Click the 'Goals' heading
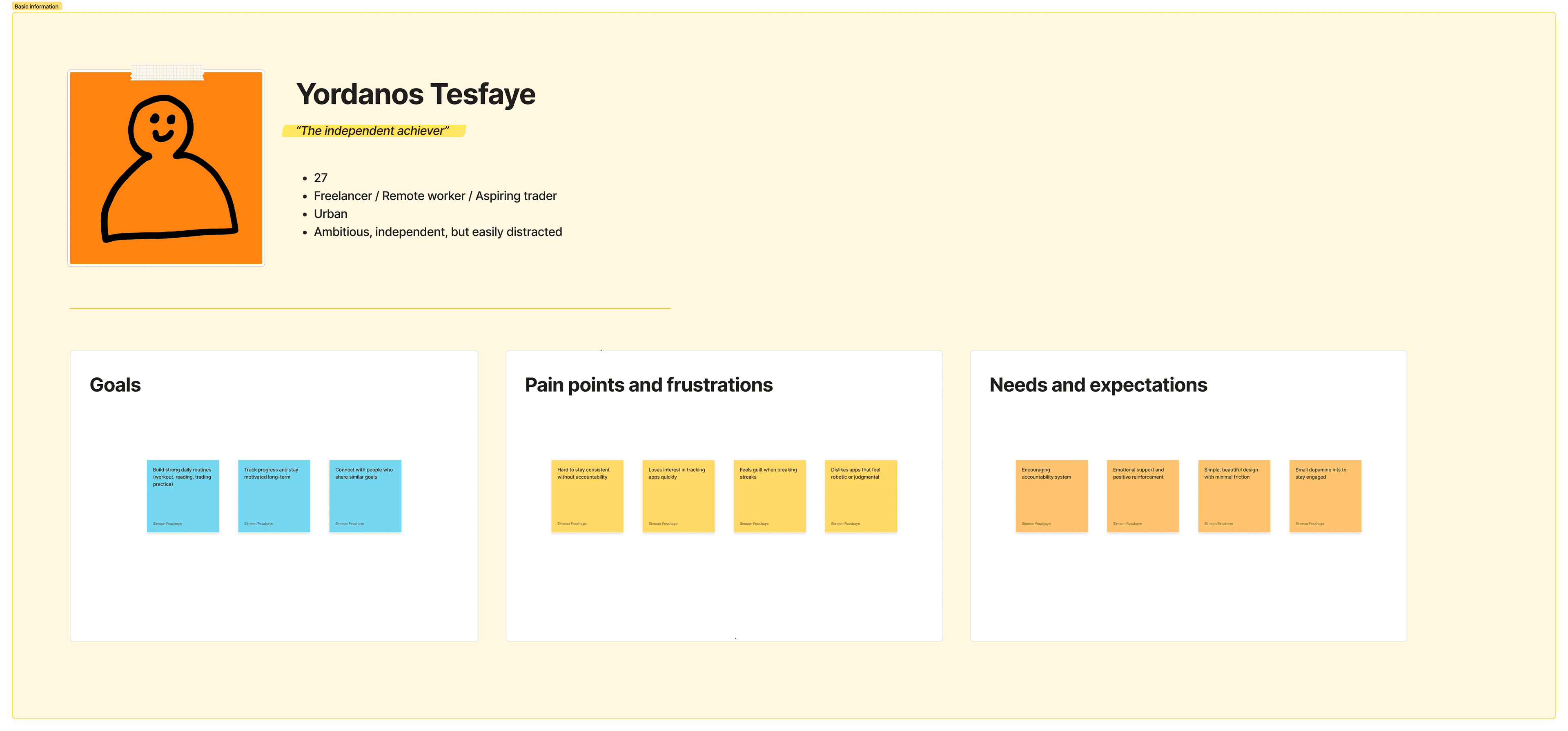The image size is (1568, 731). [115, 385]
